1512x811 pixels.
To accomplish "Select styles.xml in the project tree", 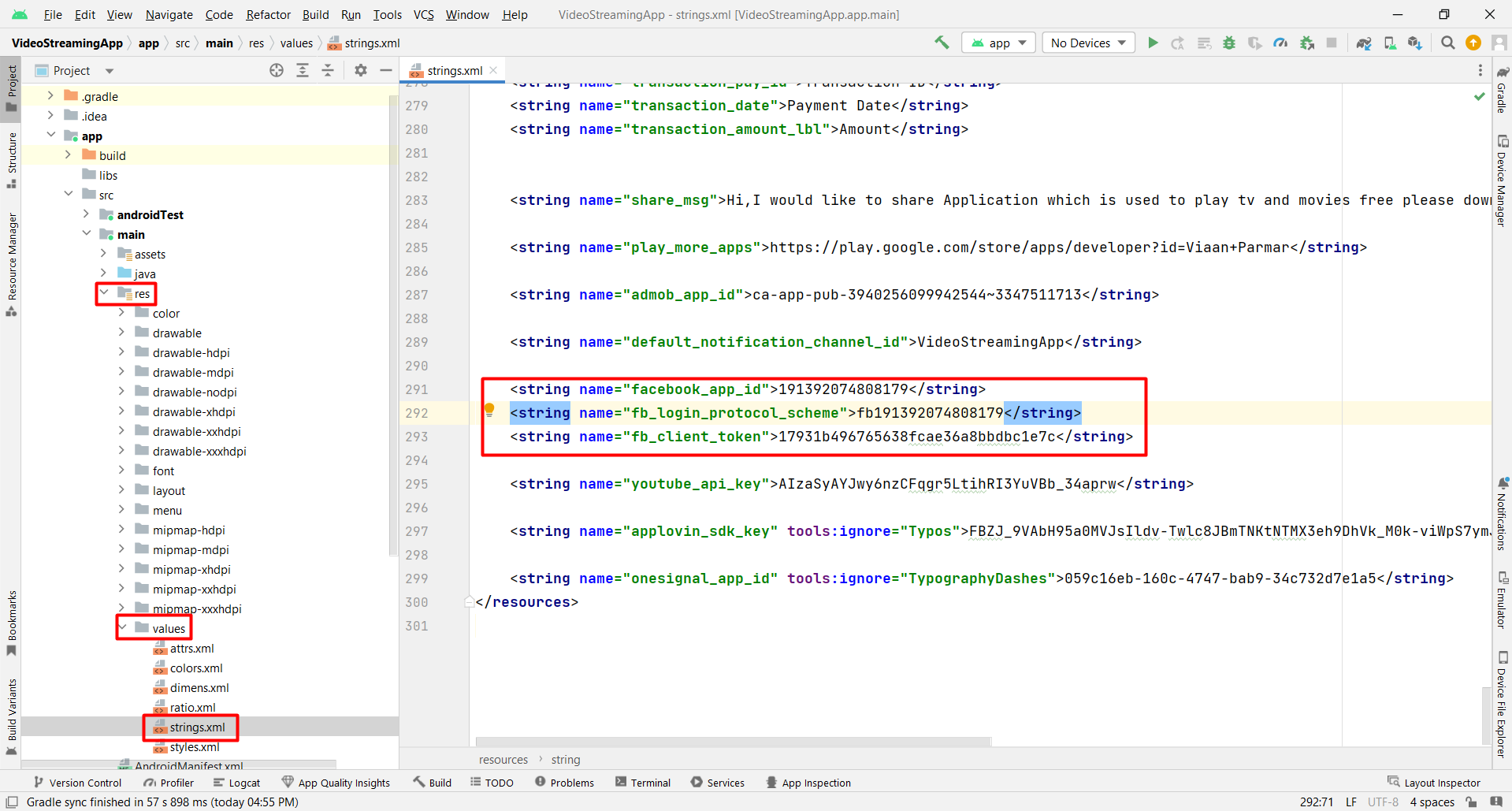I will click(x=195, y=746).
